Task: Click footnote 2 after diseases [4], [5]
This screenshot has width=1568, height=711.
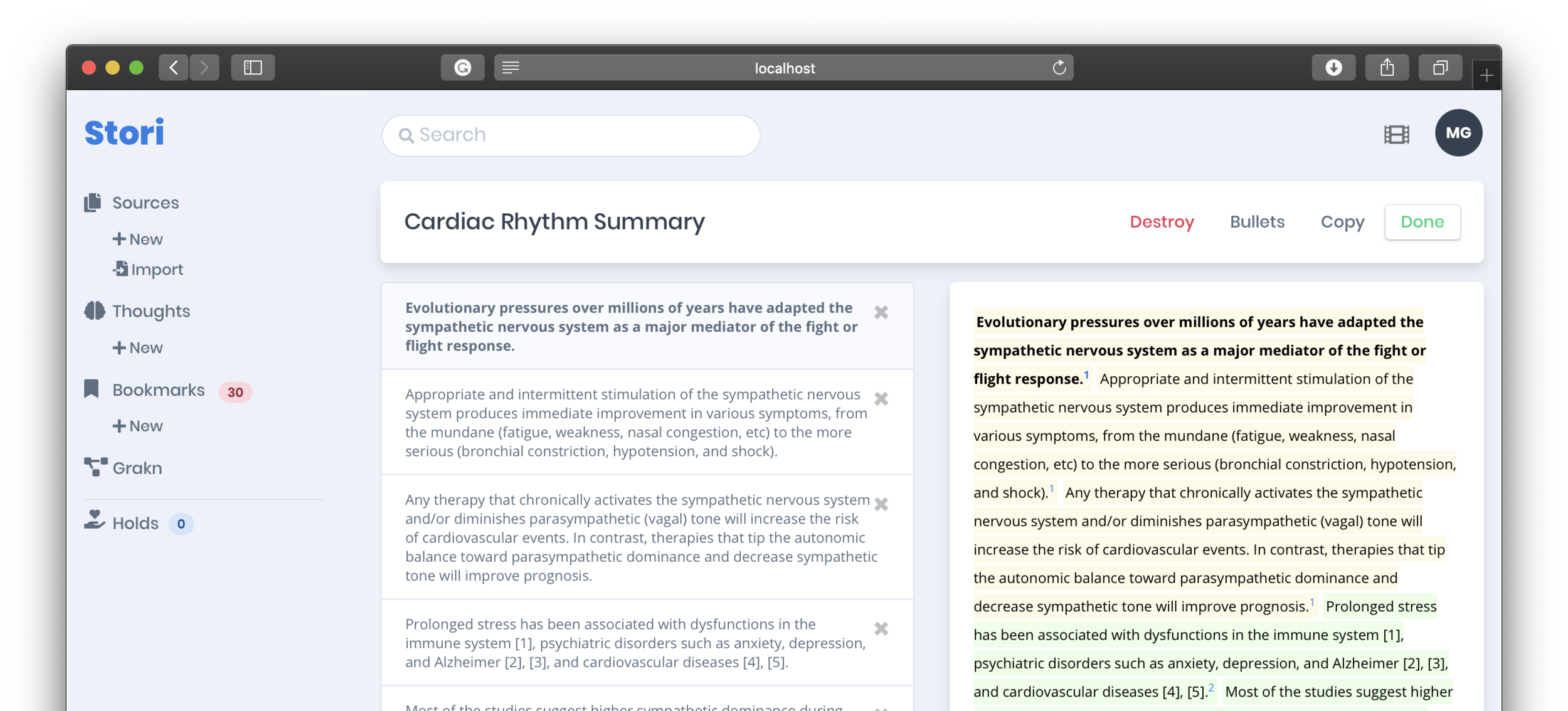Action: coord(1210,688)
